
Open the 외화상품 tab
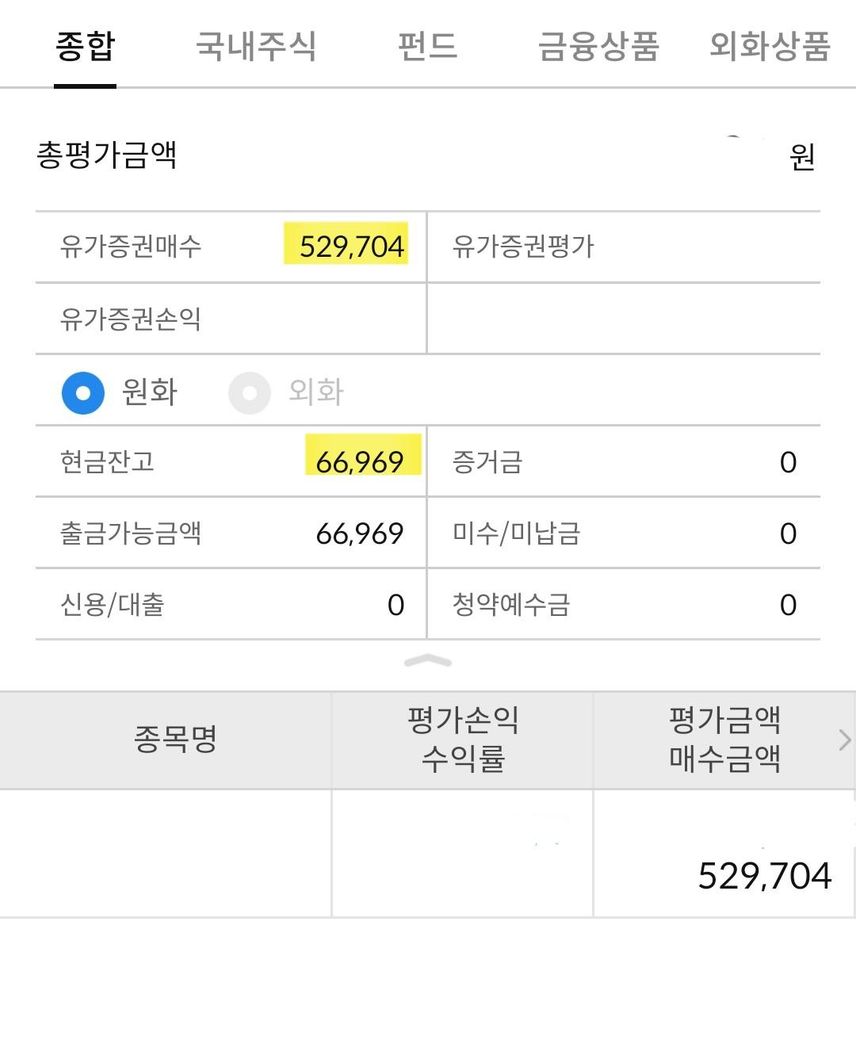(x=769, y=46)
